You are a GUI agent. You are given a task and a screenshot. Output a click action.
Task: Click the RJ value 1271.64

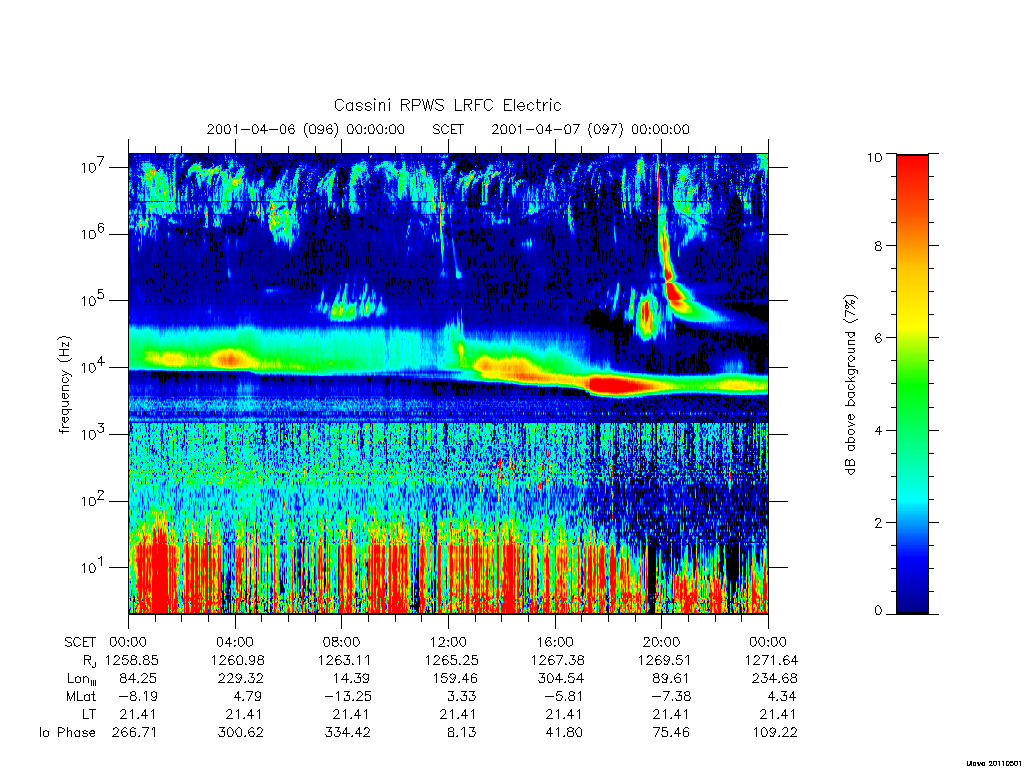(x=772, y=660)
